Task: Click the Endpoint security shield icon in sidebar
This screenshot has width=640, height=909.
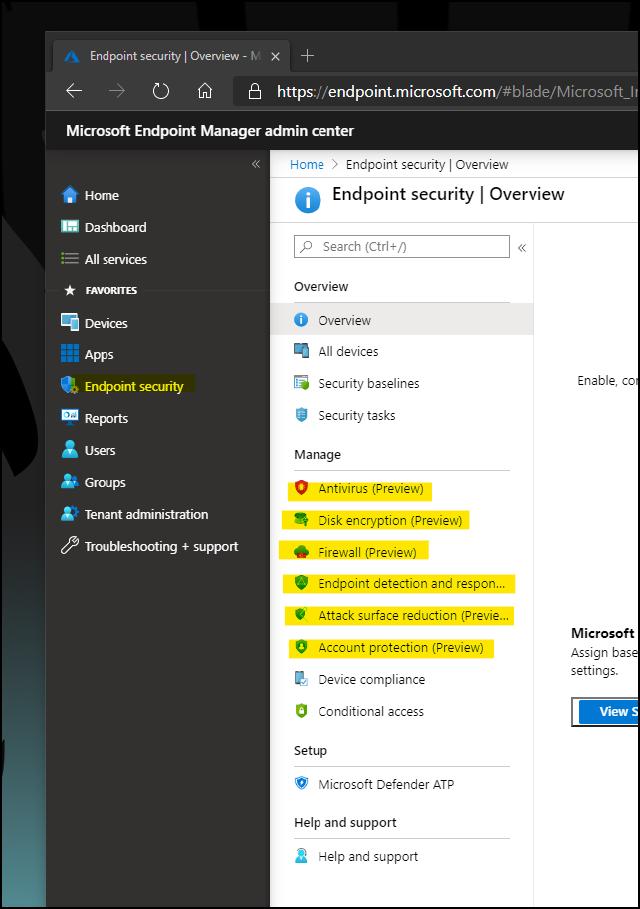Action: coord(70,386)
